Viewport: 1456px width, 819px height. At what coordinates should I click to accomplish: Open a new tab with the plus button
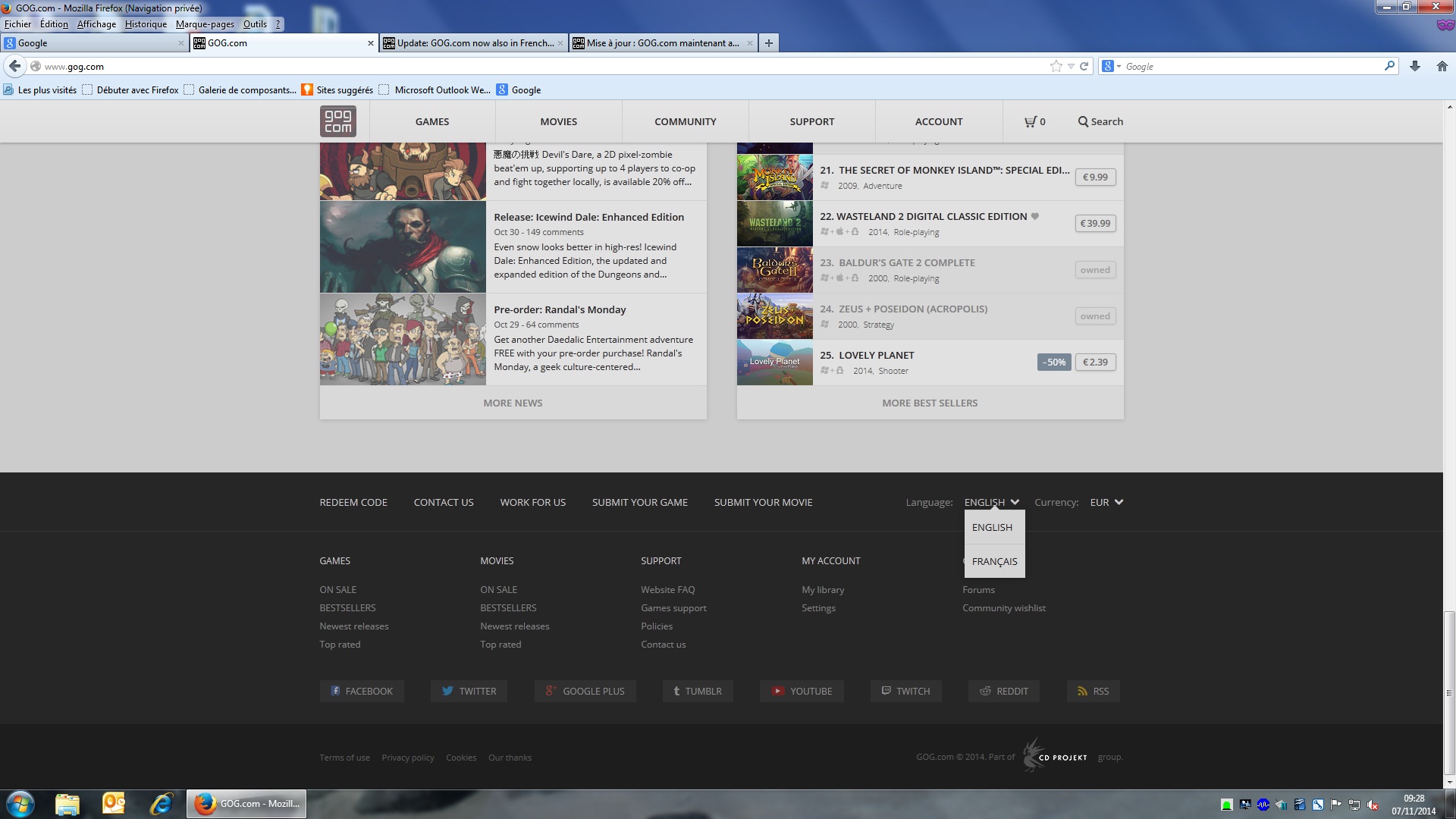pos(769,43)
